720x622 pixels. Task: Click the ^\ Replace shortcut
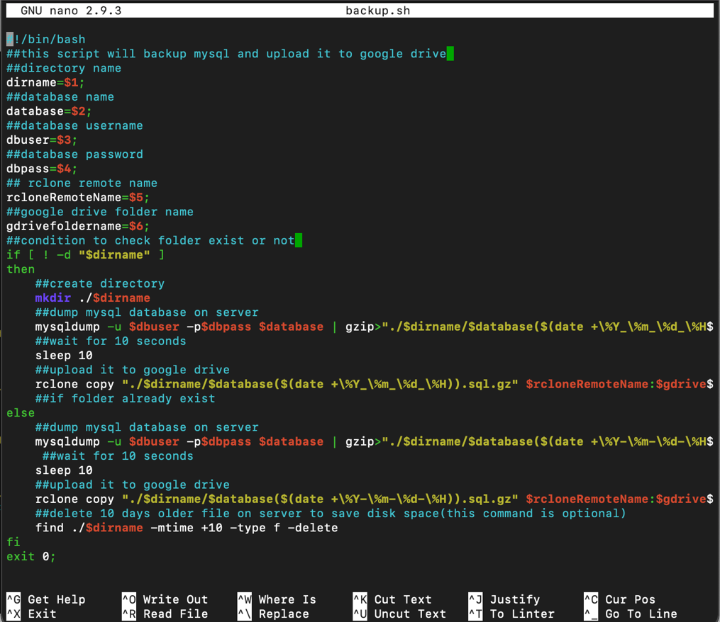tap(273, 614)
